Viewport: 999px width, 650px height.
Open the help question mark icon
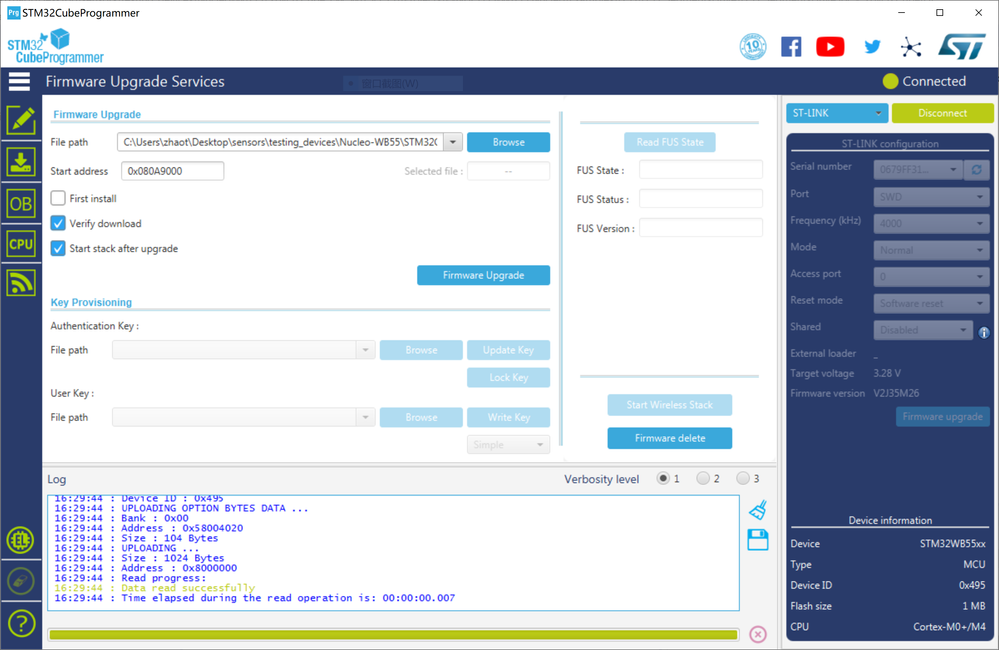tap(20, 623)
